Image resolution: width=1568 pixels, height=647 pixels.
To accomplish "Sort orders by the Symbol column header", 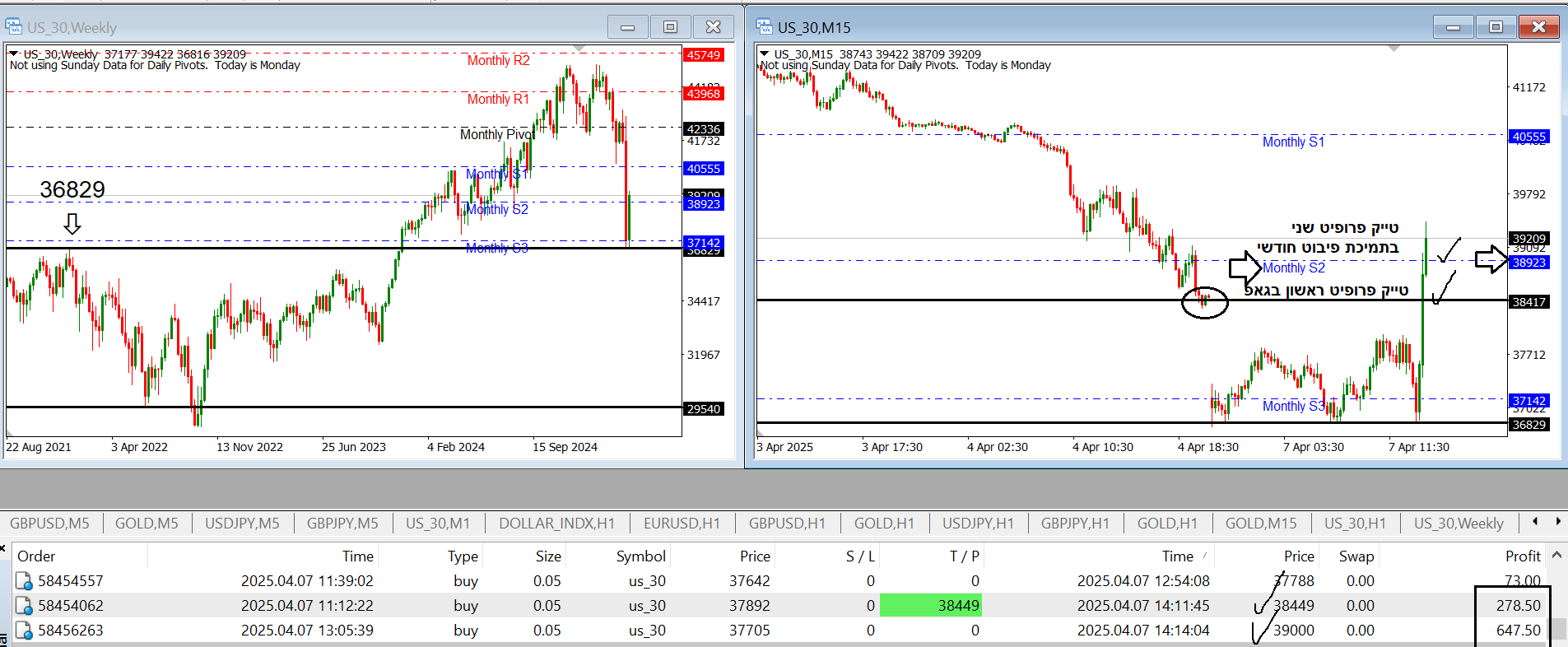I will point(640,556).
